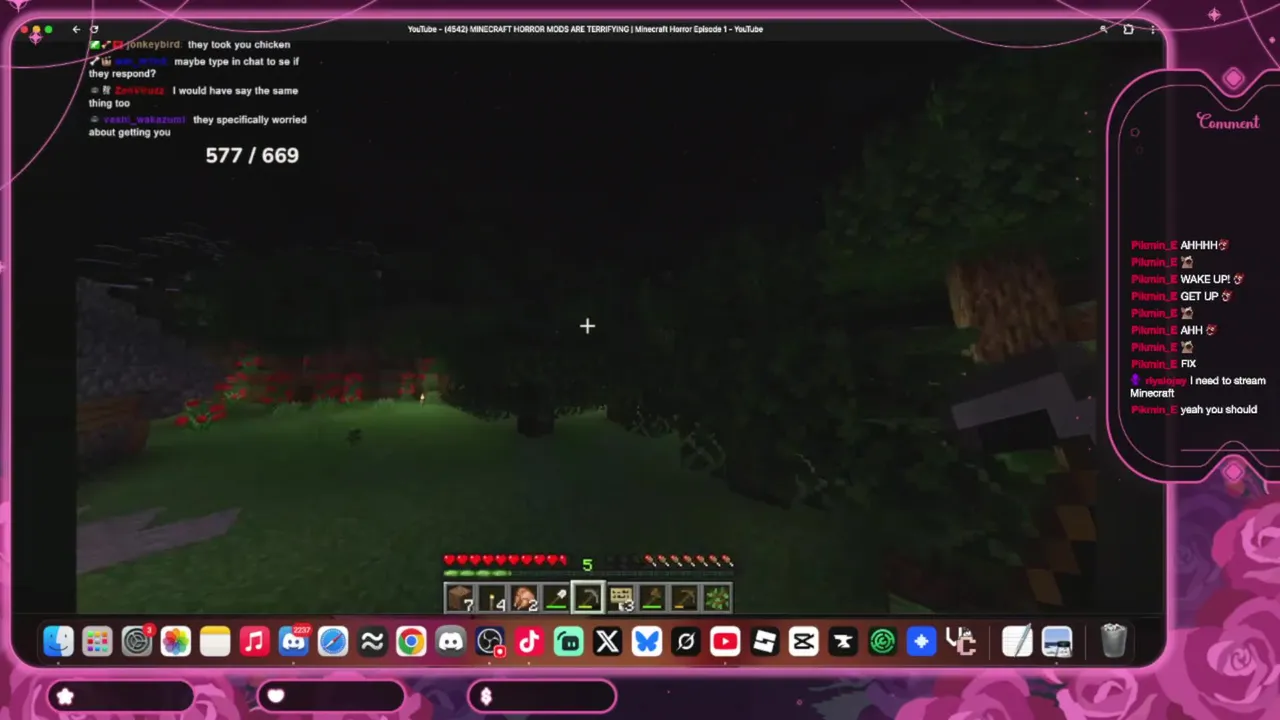
Task: Open the Roblox icon in dock
Action: pyautogui.click(x=765, y=641)
